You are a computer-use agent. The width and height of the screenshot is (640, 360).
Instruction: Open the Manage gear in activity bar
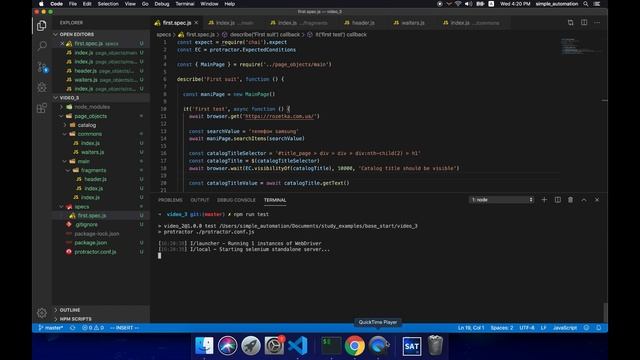(x=42, y=313)
